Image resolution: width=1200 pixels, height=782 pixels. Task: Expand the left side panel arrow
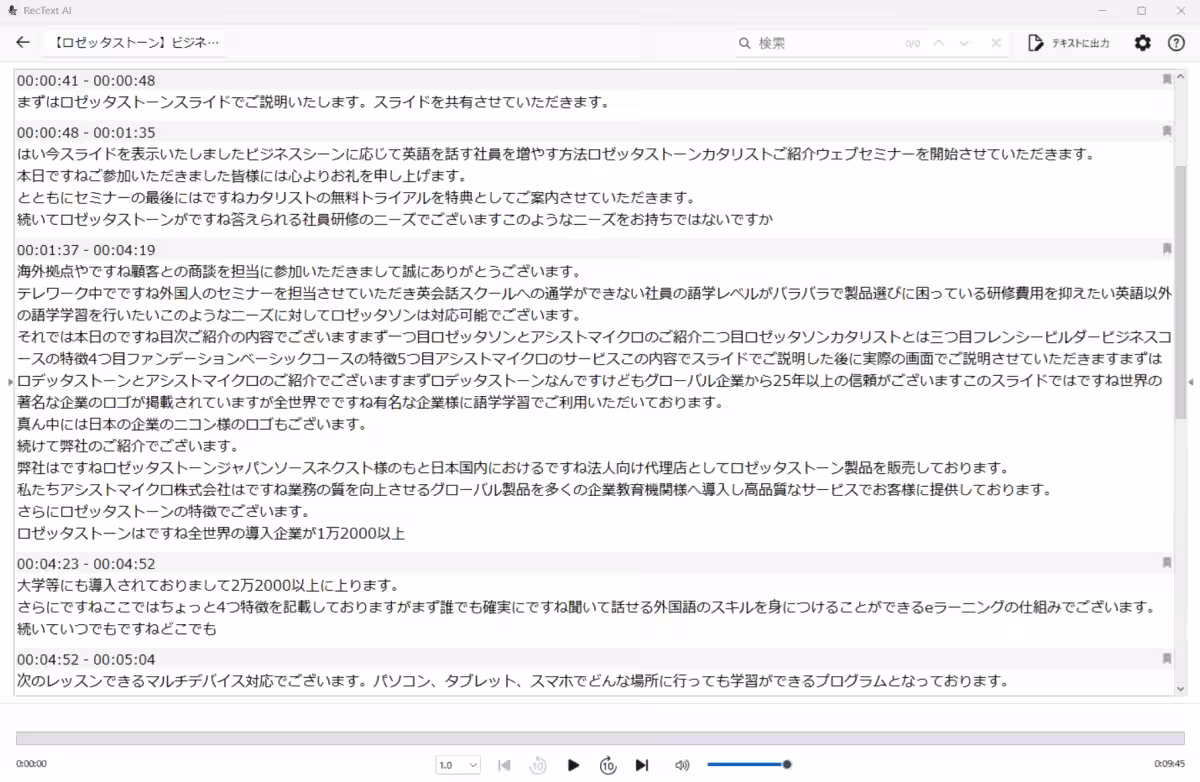9,382
